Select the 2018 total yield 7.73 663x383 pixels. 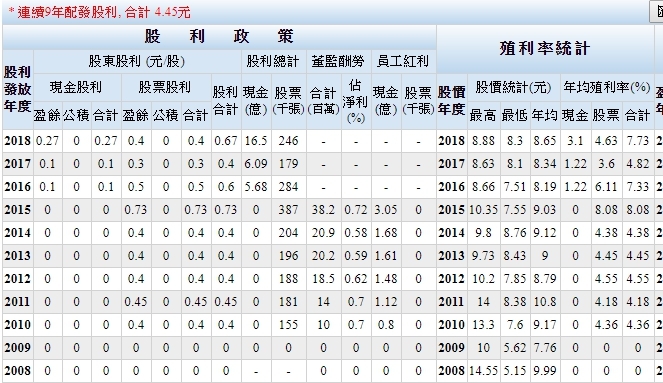click(637, 141)
